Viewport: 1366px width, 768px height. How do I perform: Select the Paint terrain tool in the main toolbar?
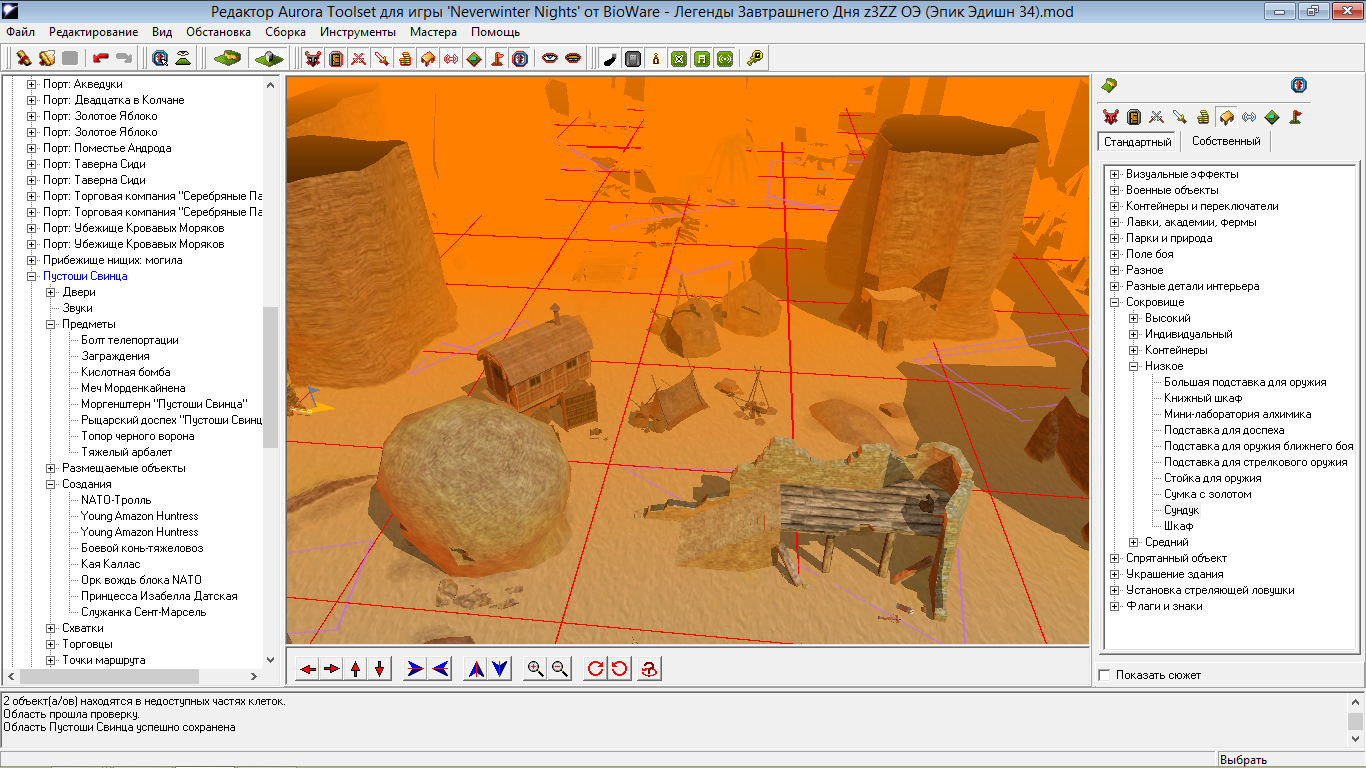point(228,59)
